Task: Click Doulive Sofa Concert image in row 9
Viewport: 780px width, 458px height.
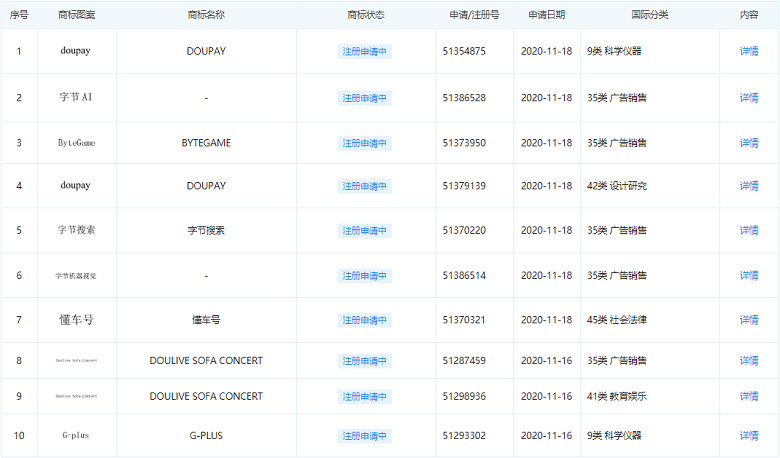Action: click(x=76, y=396)
